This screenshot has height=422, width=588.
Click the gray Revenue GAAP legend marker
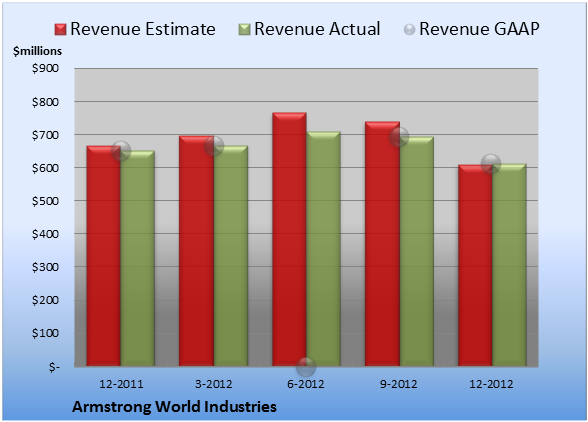(410, 30)
